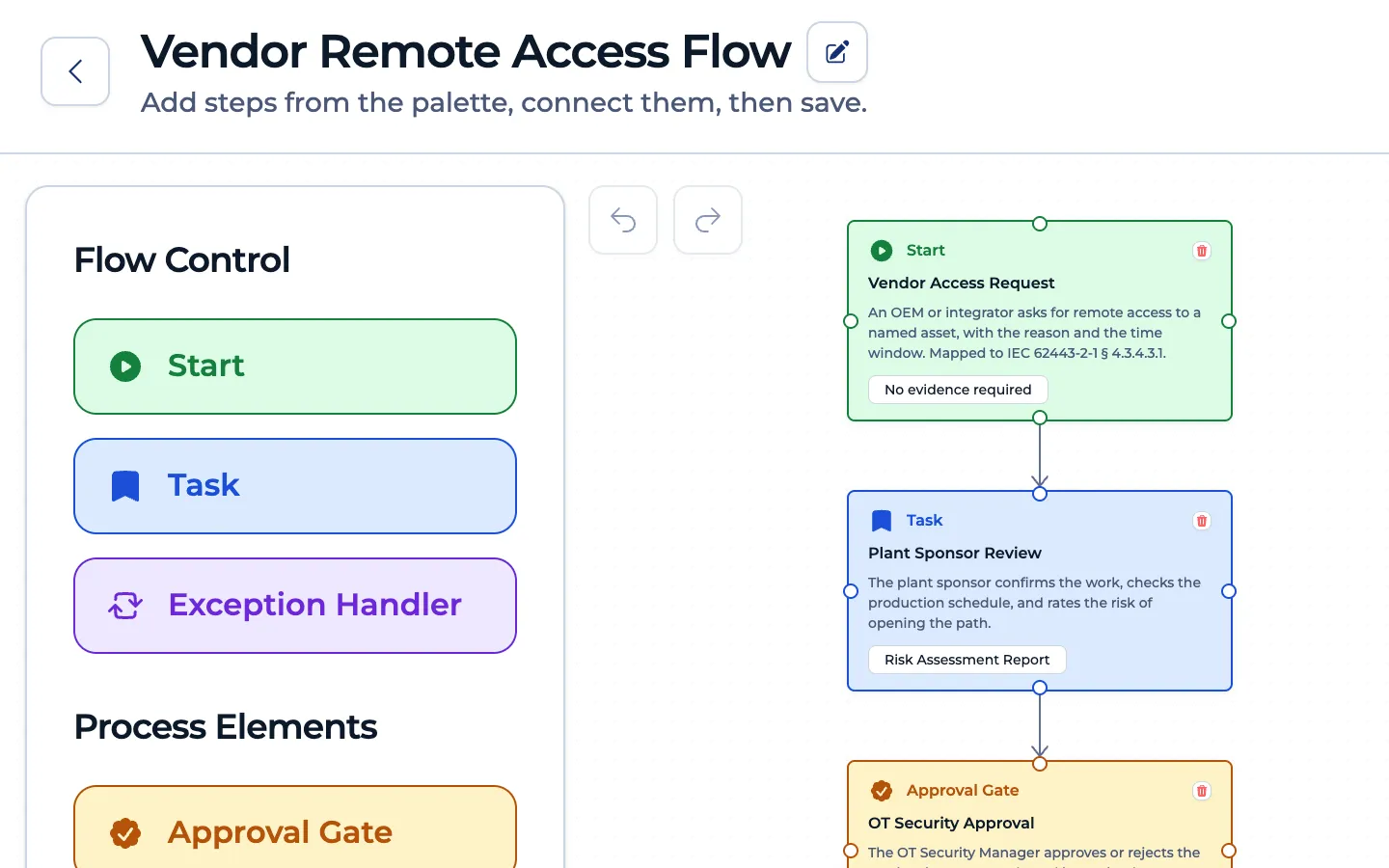Click the top connector of Plant Sponsor Review node

[1040, 494]
